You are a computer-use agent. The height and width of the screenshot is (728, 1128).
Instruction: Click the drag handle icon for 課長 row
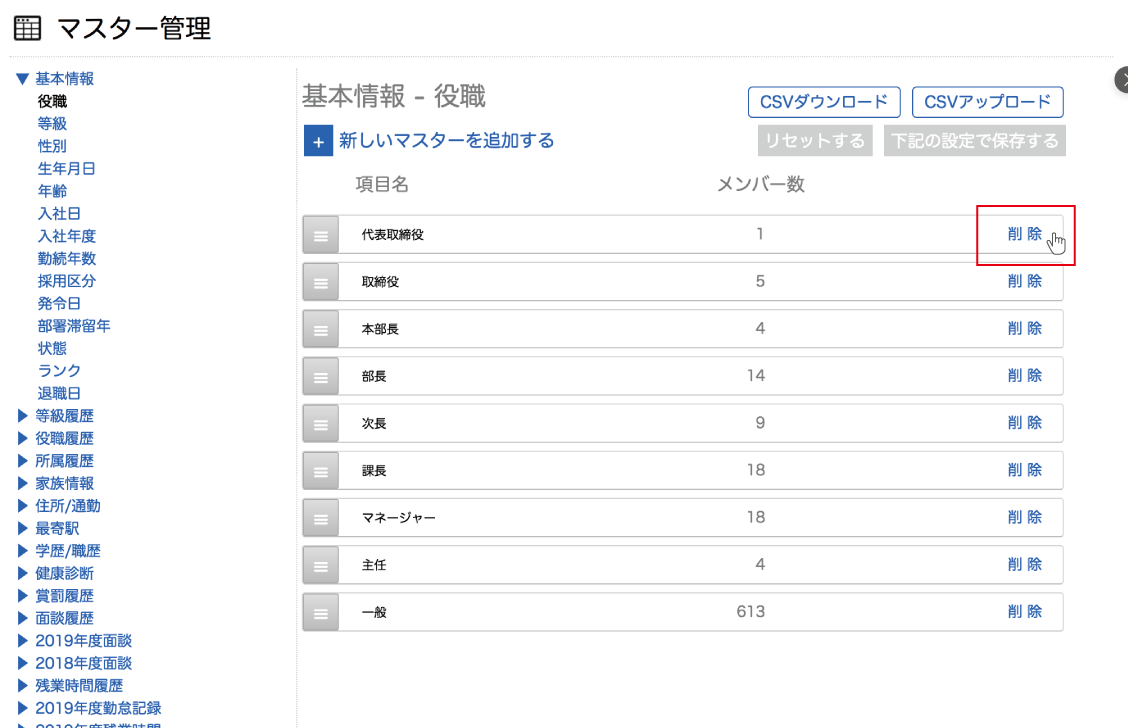(320, 471)
